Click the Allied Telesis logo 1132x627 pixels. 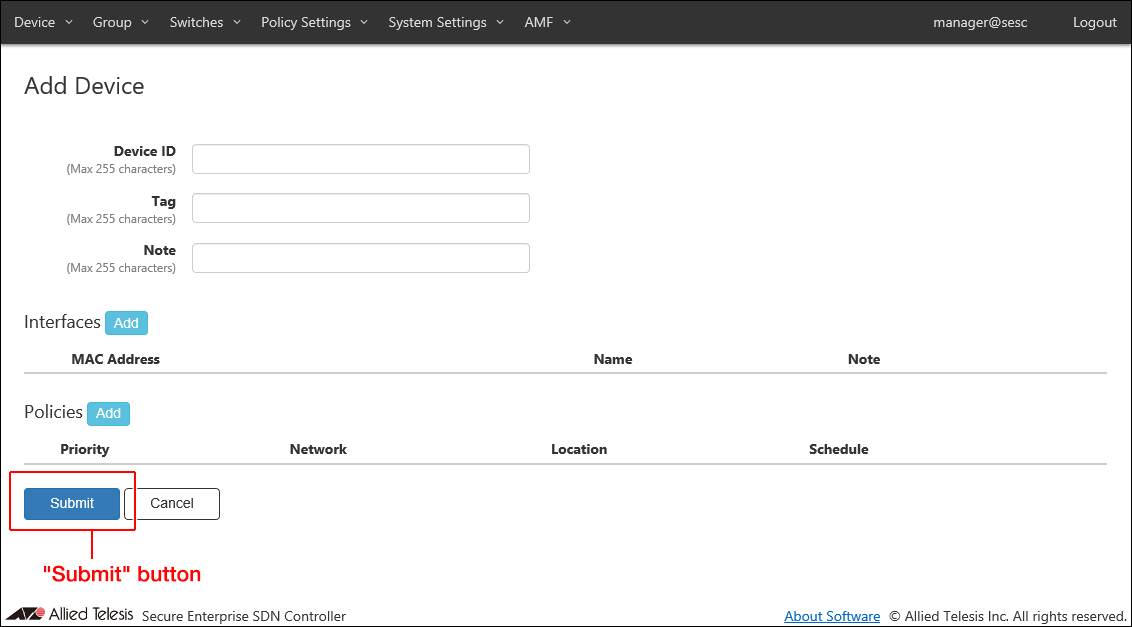click(x=70, y=614)
